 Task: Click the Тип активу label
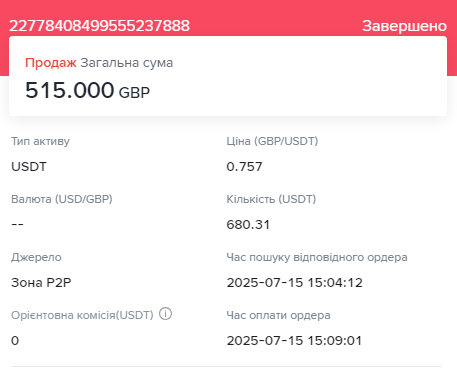pos(40,141)
